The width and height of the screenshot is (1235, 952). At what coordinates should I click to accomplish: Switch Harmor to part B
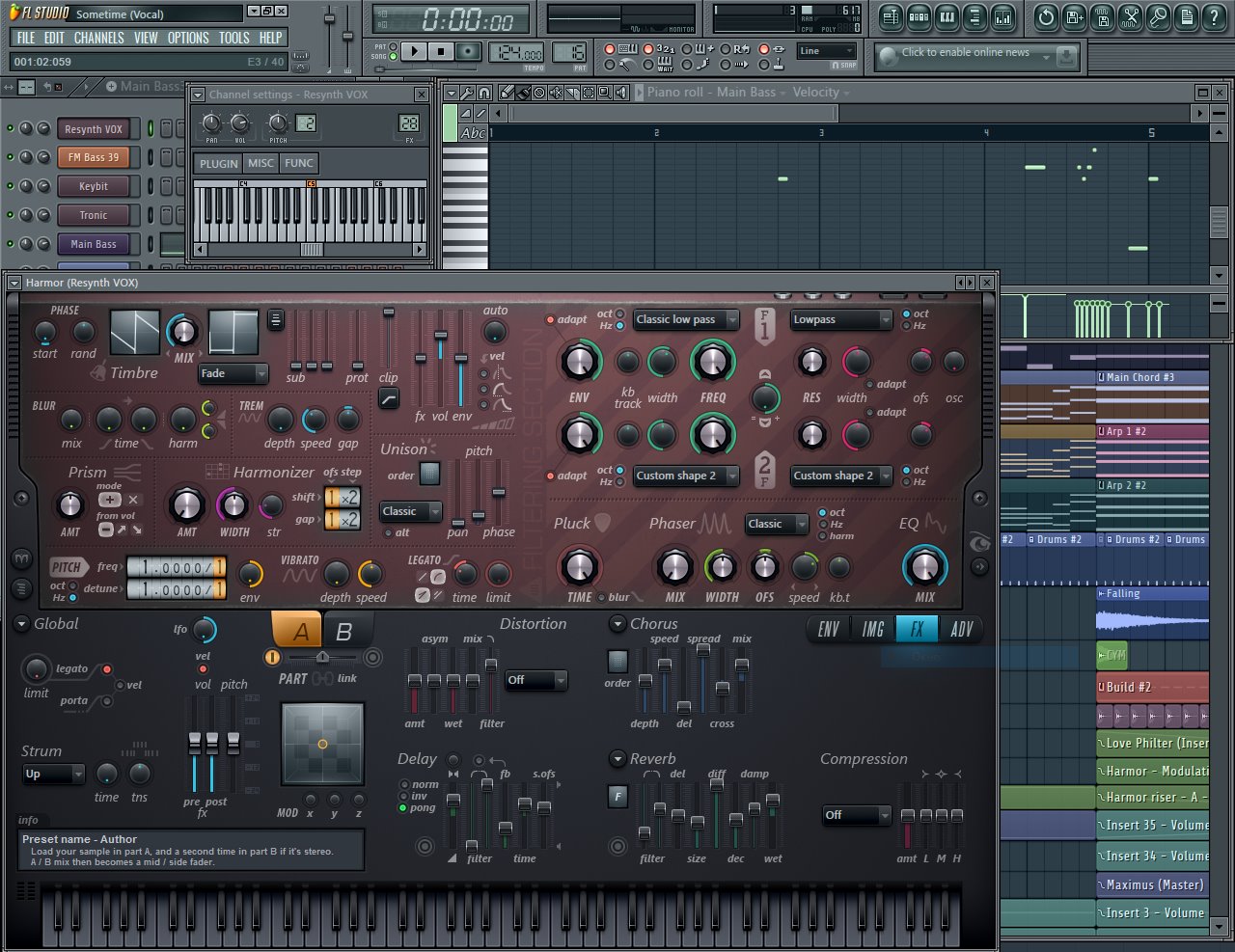point(343,632)
